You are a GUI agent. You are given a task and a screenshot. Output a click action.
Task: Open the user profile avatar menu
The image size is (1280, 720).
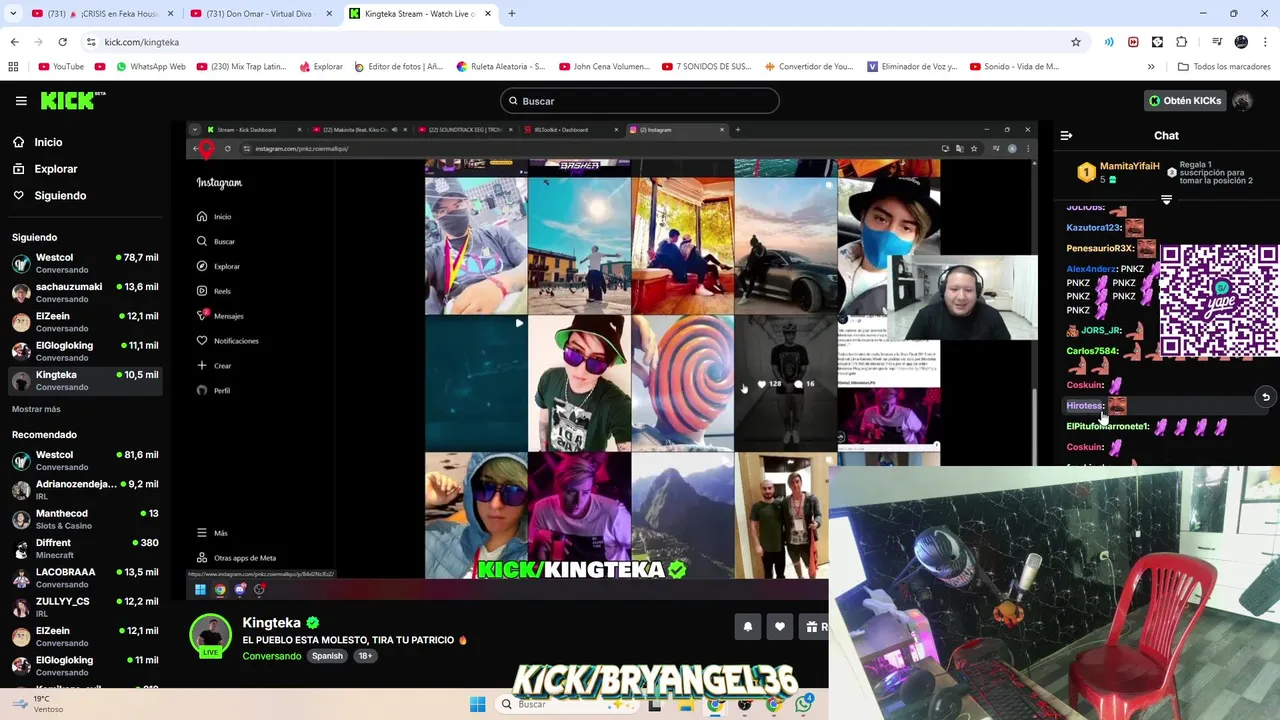click(x=1242, y=101)
